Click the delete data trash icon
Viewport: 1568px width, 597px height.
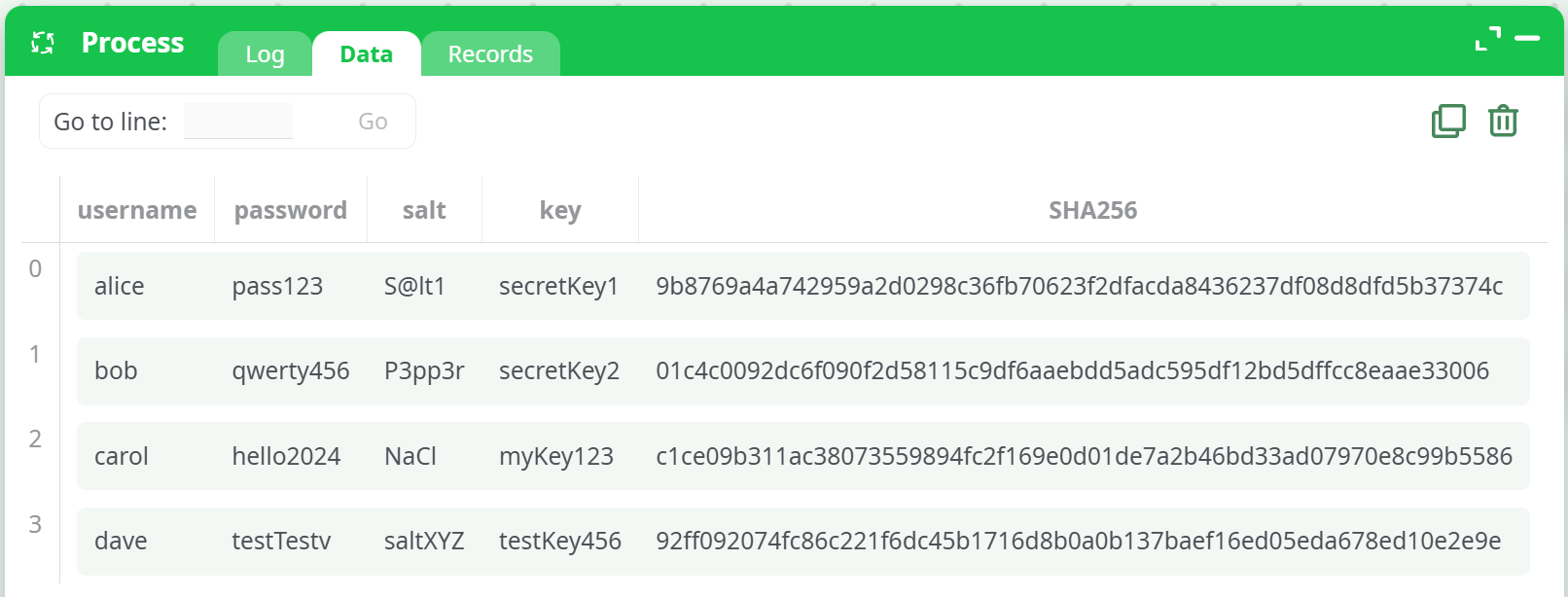pos(1503,121)
